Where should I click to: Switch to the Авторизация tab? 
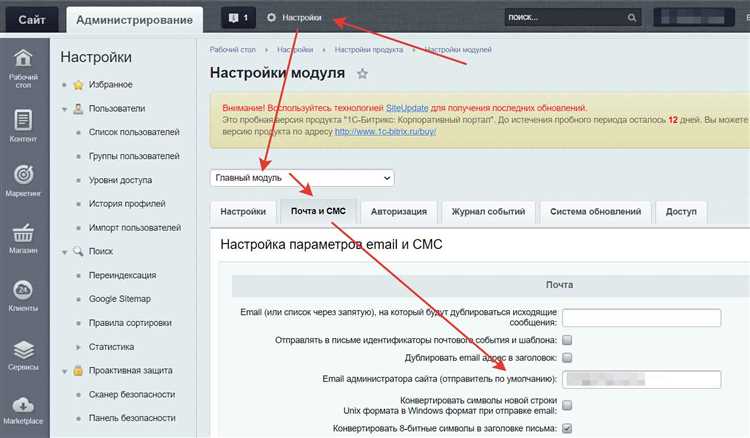pos(398,212)
